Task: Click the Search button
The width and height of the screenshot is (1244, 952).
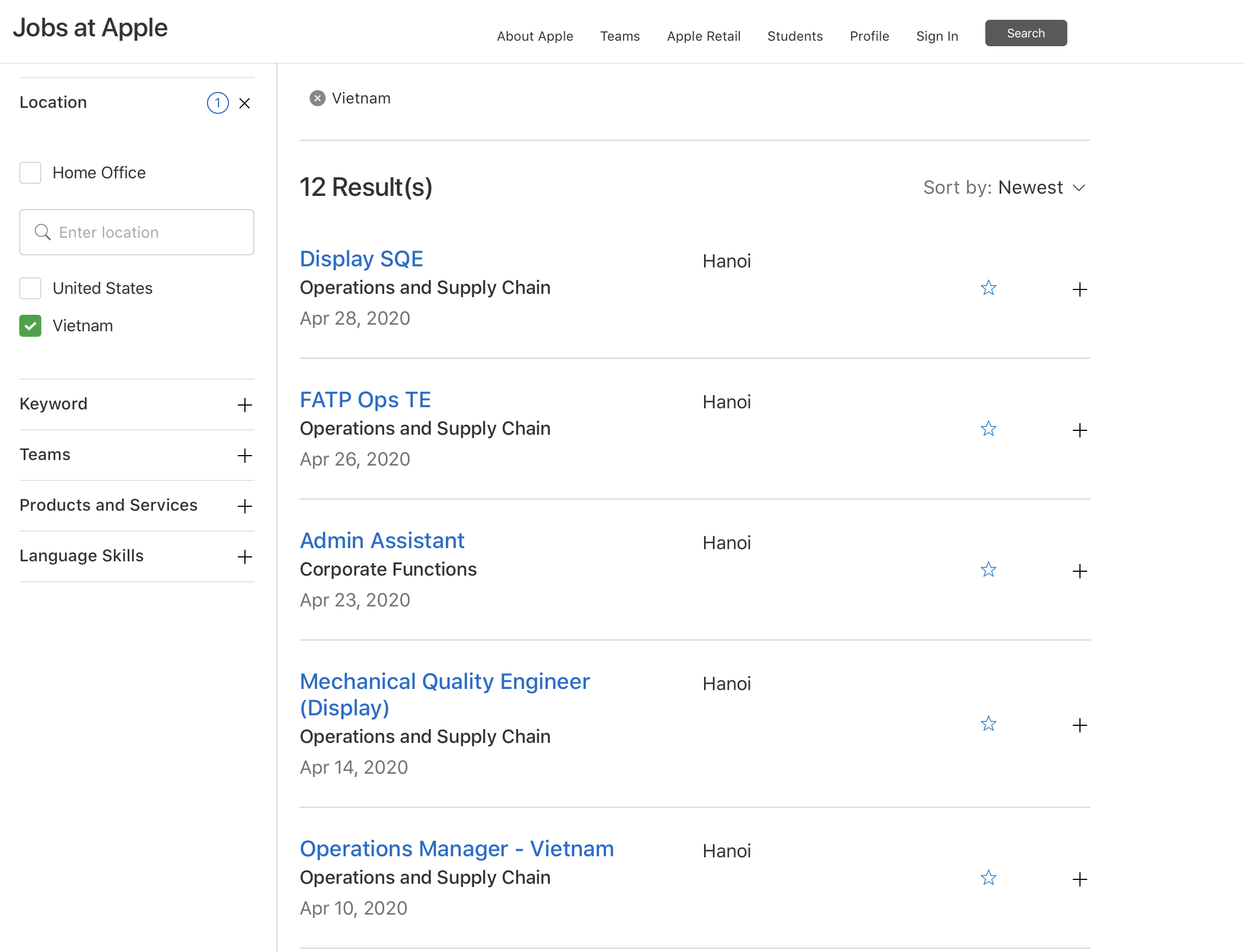Action: (x=1026, y=34)
